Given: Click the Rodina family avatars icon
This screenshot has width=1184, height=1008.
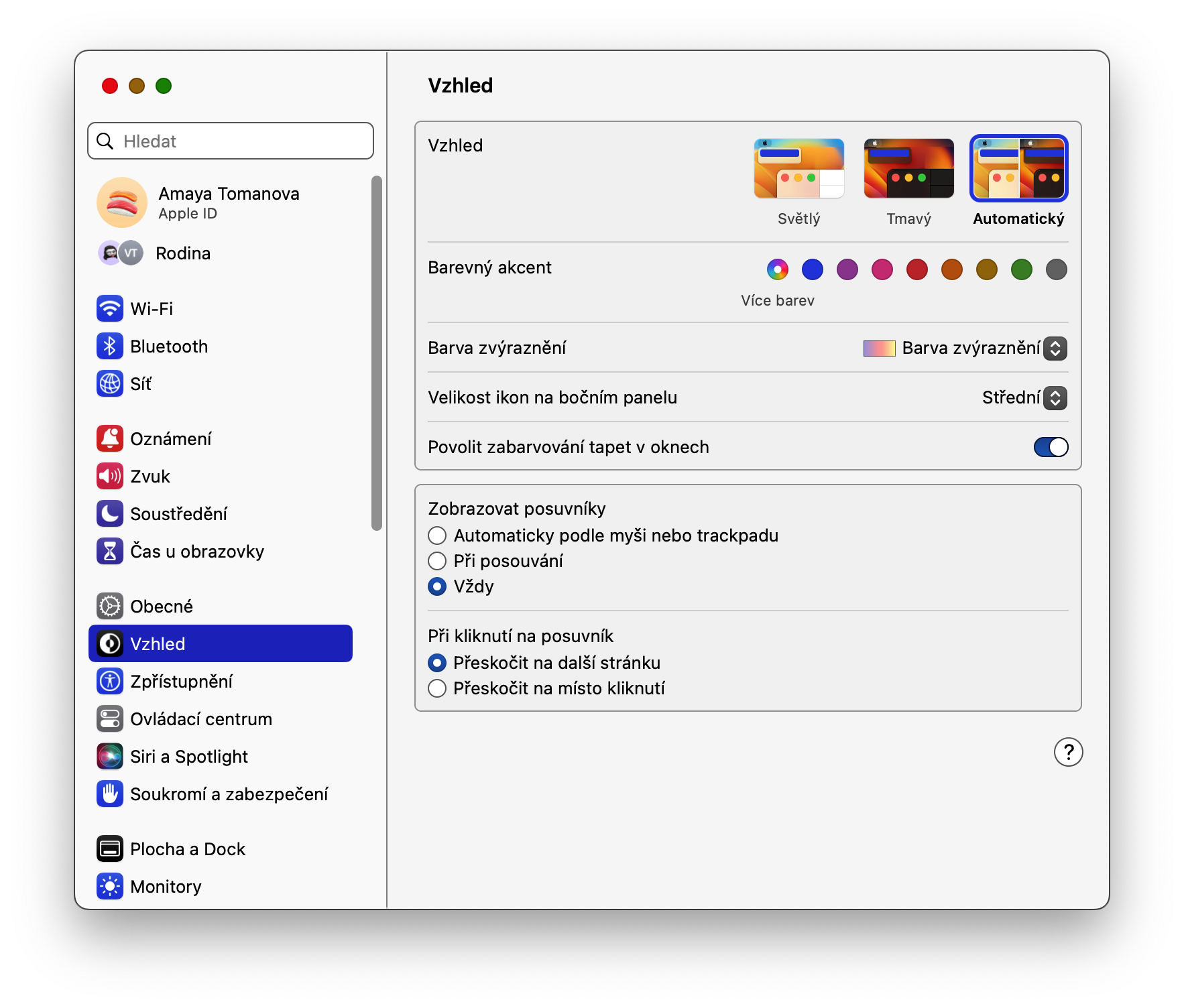Looking at the screenshot, I should pos(121,253).
